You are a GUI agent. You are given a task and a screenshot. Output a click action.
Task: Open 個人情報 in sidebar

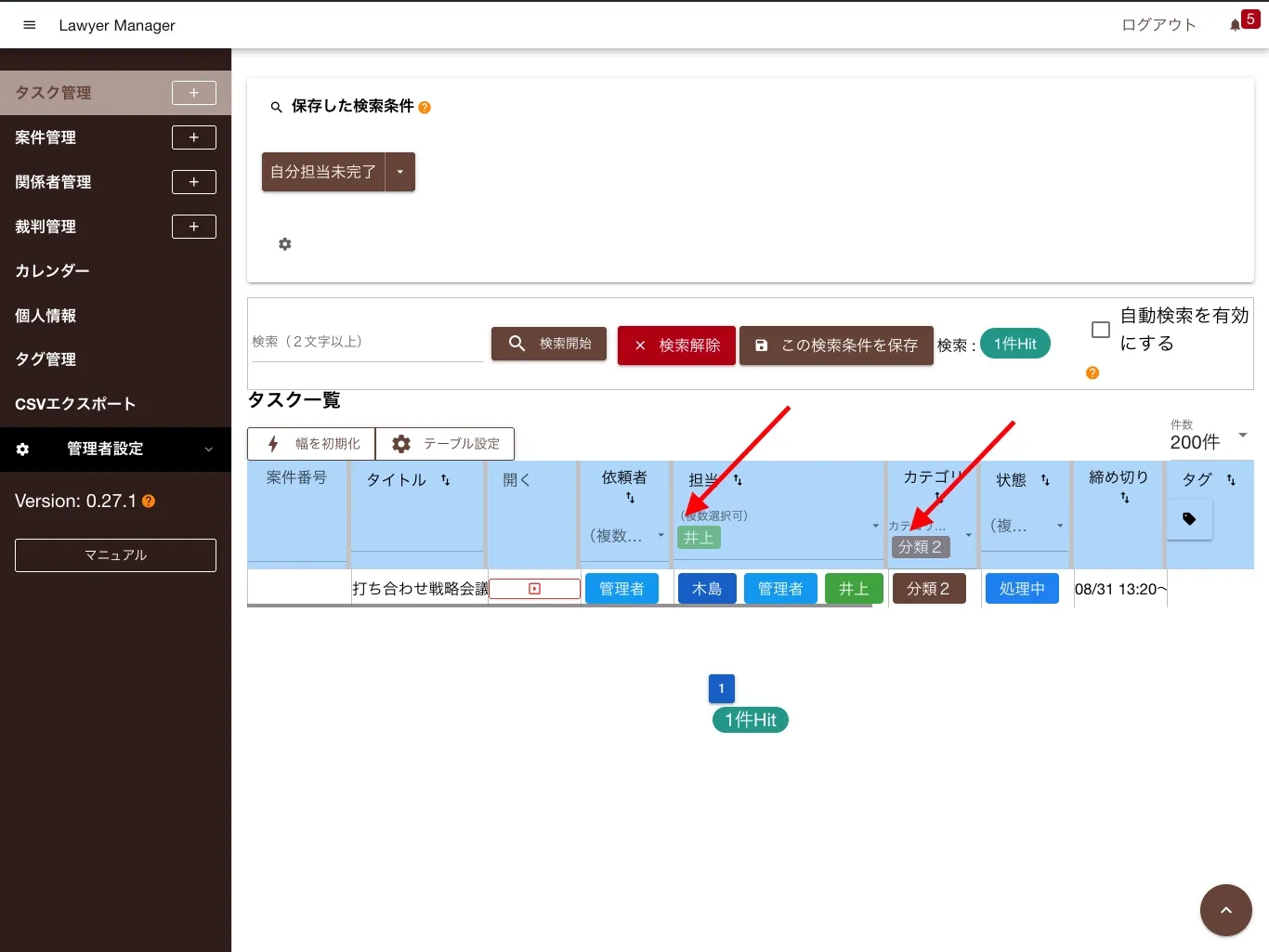(x=46, y=316)
